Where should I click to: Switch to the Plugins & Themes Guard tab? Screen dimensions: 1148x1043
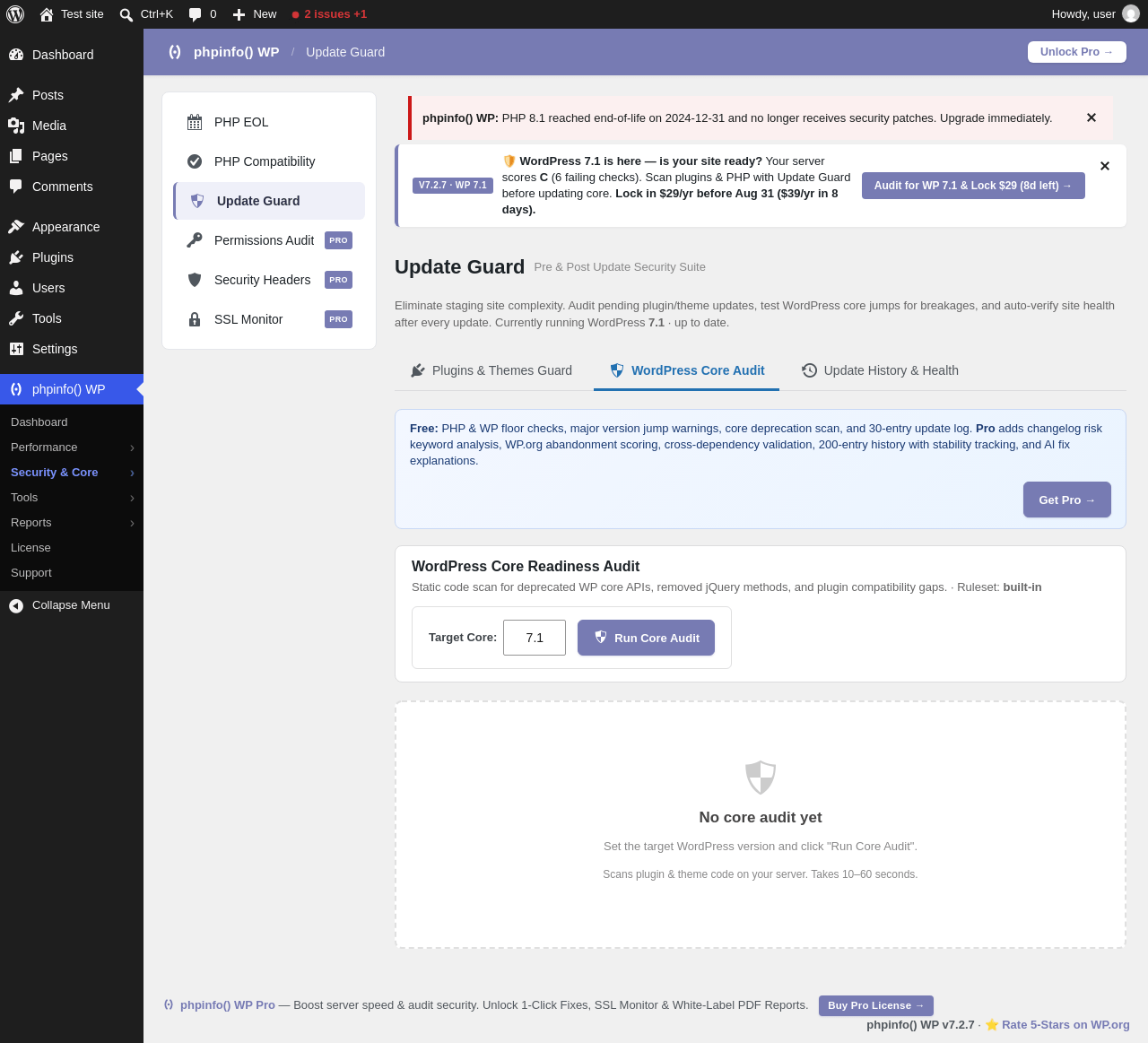click(x=491, y=370)
